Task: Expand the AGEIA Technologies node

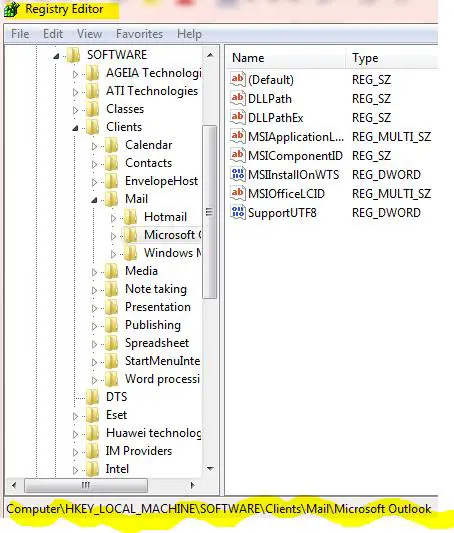Action: (75, 74)
